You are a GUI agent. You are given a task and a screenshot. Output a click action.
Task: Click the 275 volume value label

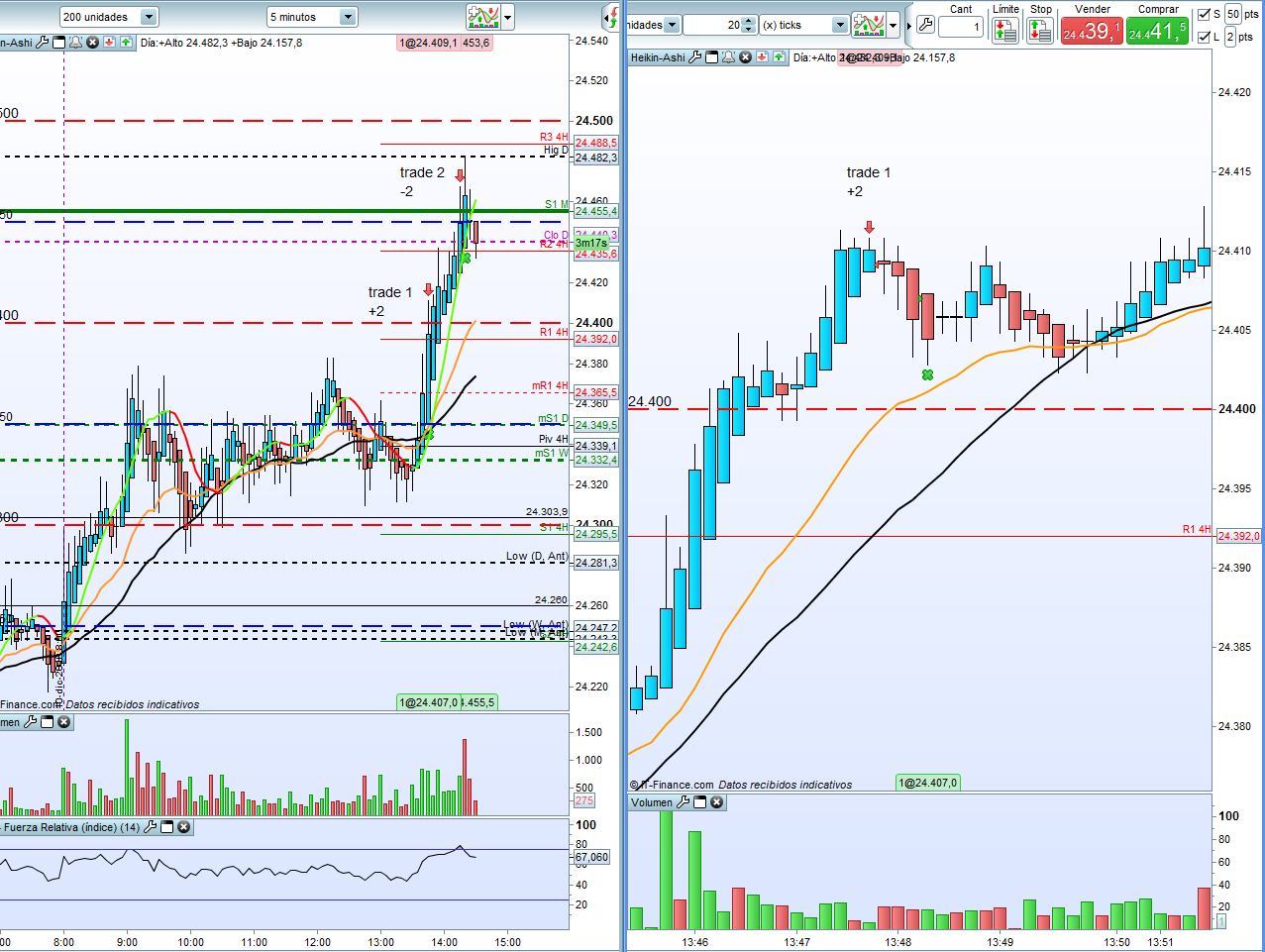(x=584, y=800)
